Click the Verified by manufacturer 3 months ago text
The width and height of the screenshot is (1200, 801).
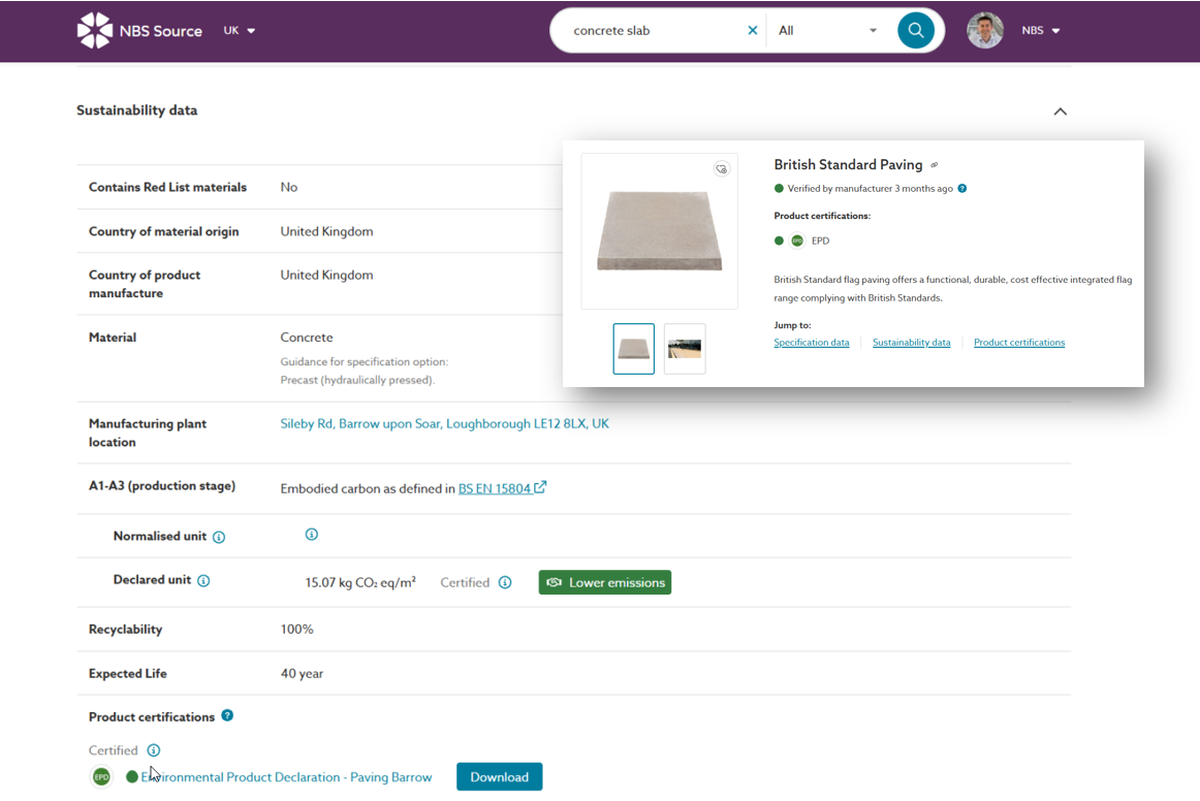[870, 188]
